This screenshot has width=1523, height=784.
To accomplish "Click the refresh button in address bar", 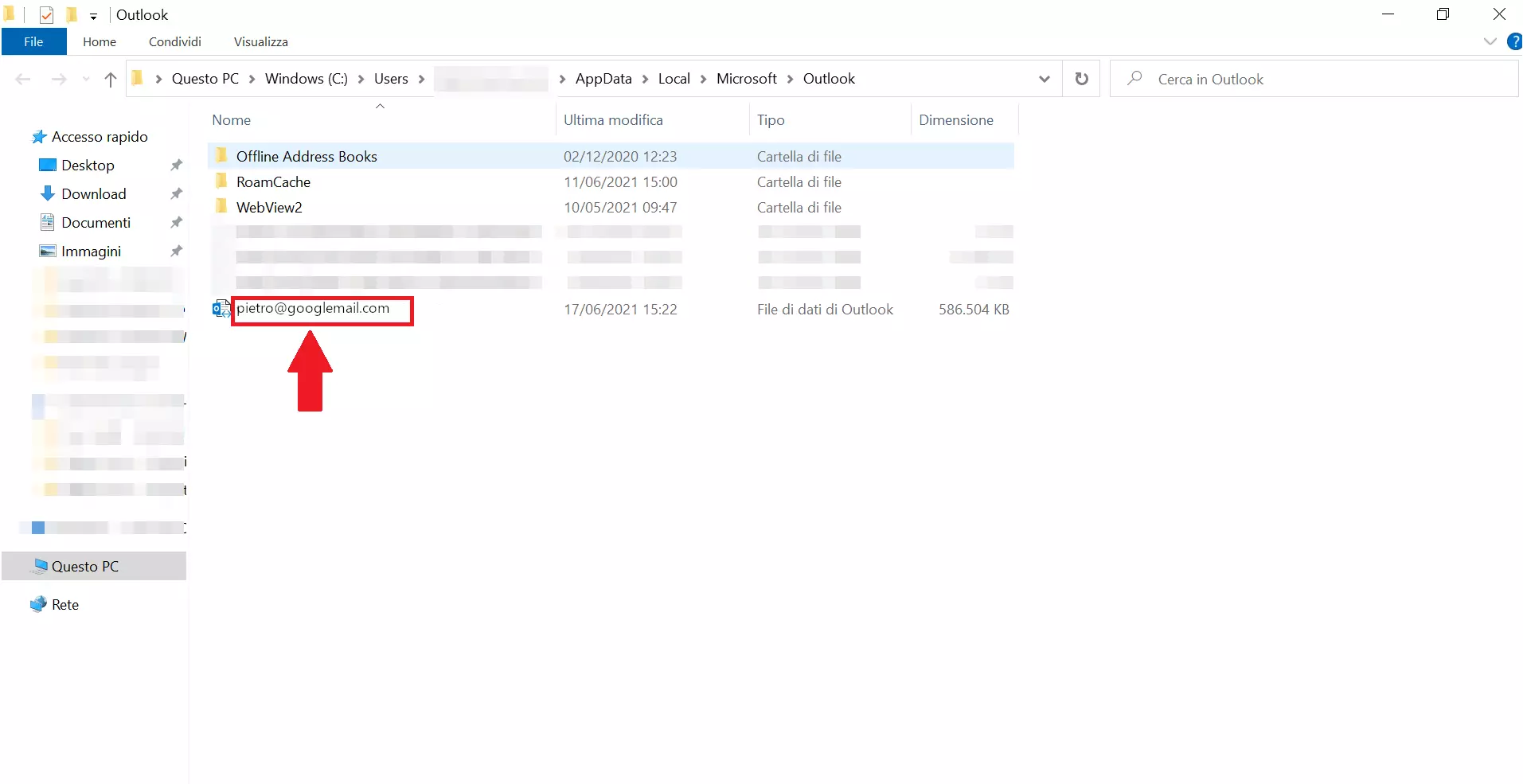I will coord(1081,79).
